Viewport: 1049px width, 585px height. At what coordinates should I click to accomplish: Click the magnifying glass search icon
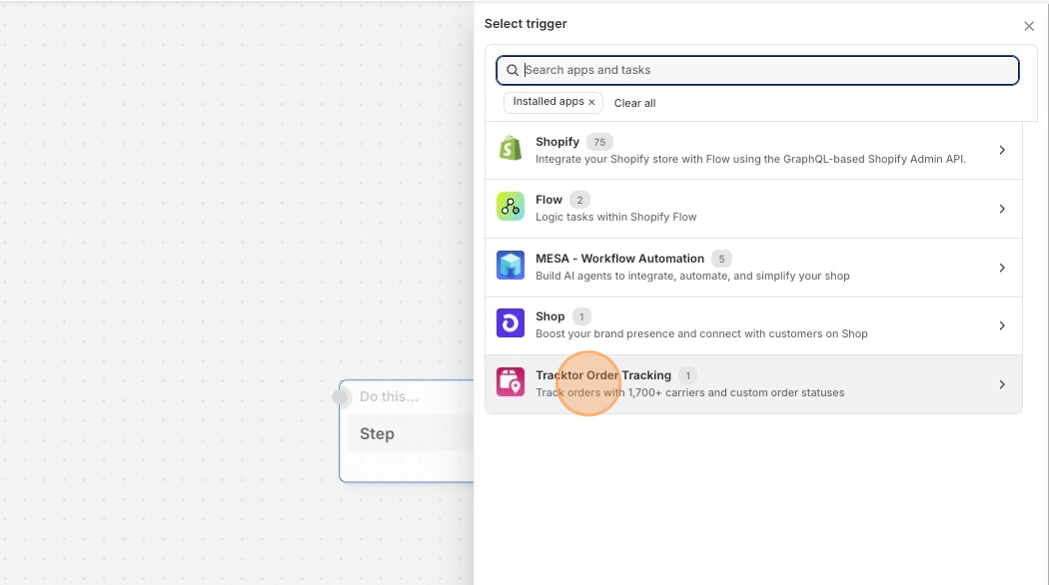[x=513, y=70]
